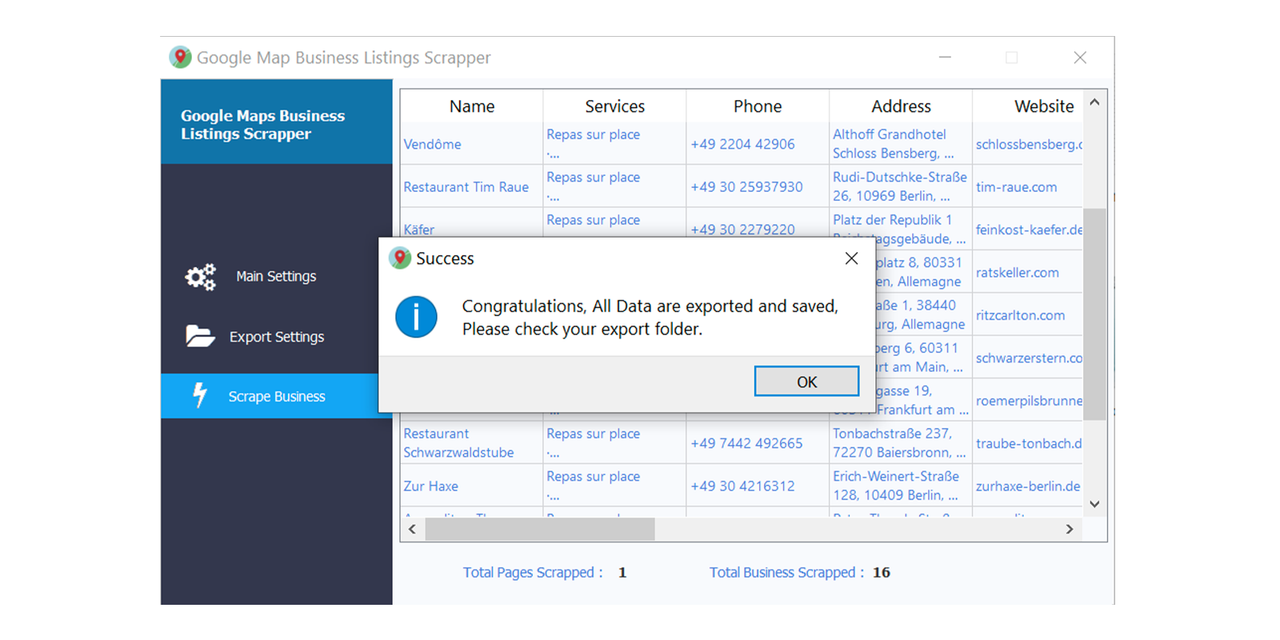Click the map pin icon in Success title
Image resolution: width=1280 pixels, height=640 pixels.
click(x=400, y=258)
